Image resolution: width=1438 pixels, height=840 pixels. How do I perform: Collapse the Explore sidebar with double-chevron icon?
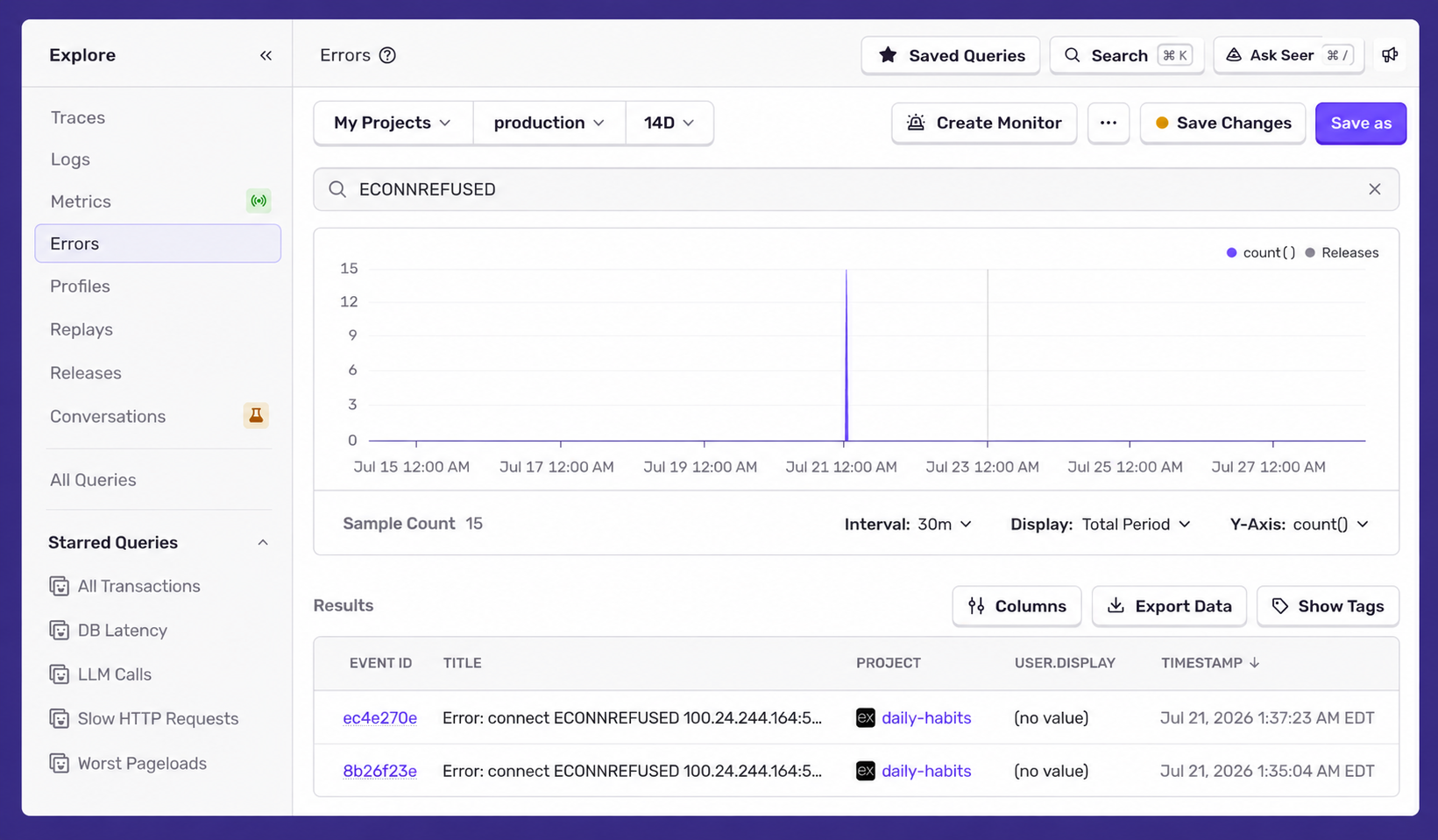(x=266, y=55)
